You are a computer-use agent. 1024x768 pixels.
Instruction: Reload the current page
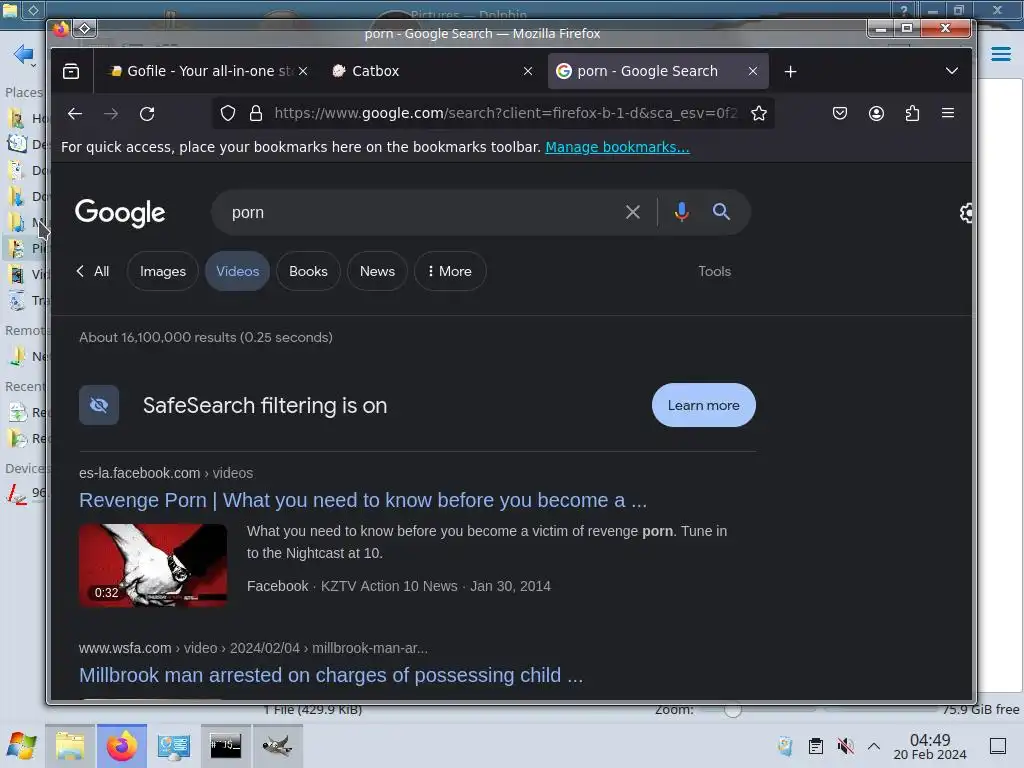(x=147, y=114)
